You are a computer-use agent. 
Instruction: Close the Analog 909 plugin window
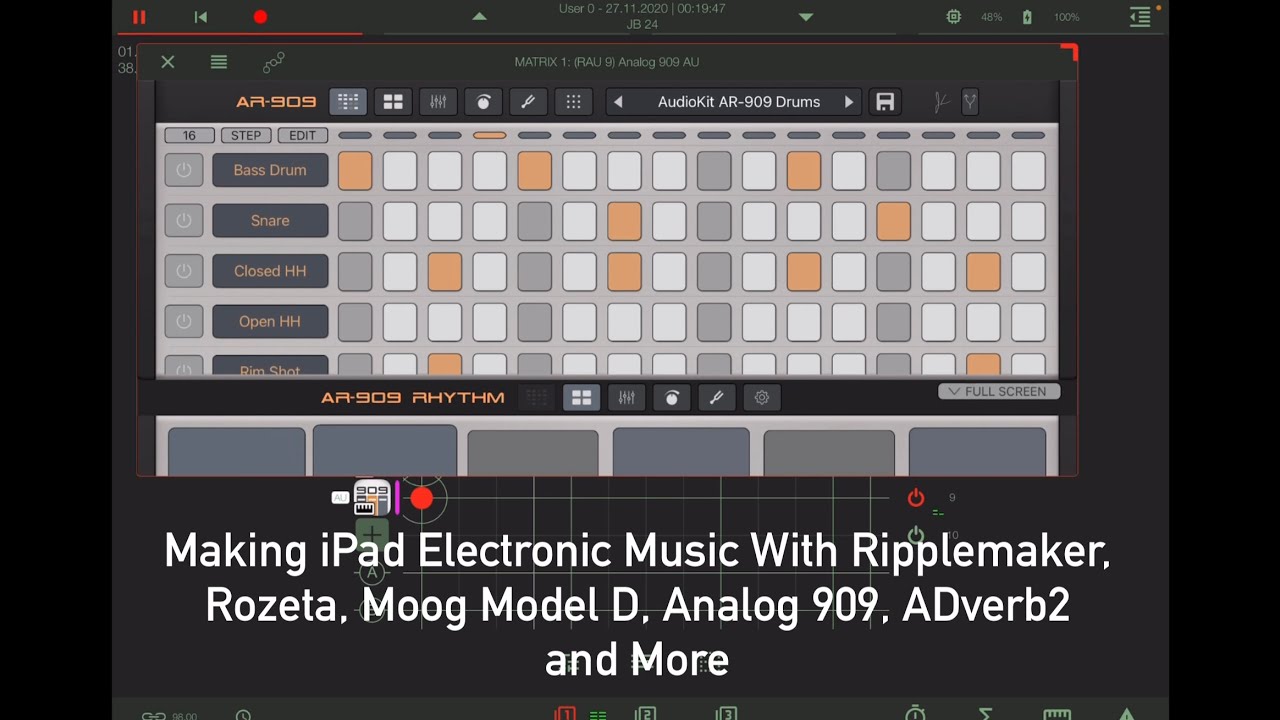[168, 62]
